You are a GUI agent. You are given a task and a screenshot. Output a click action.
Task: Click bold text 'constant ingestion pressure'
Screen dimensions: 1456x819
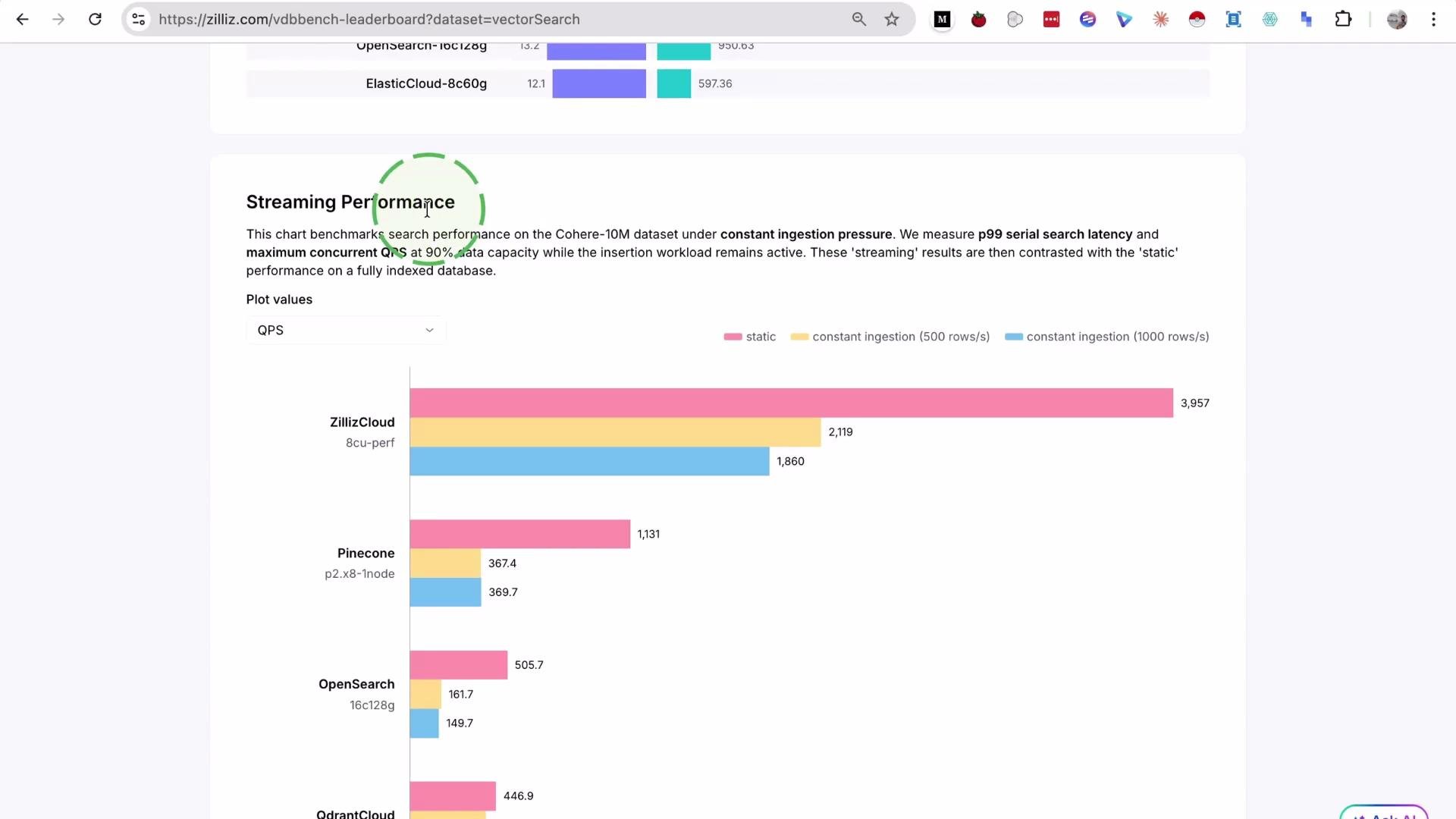click(x=806, y=234)
